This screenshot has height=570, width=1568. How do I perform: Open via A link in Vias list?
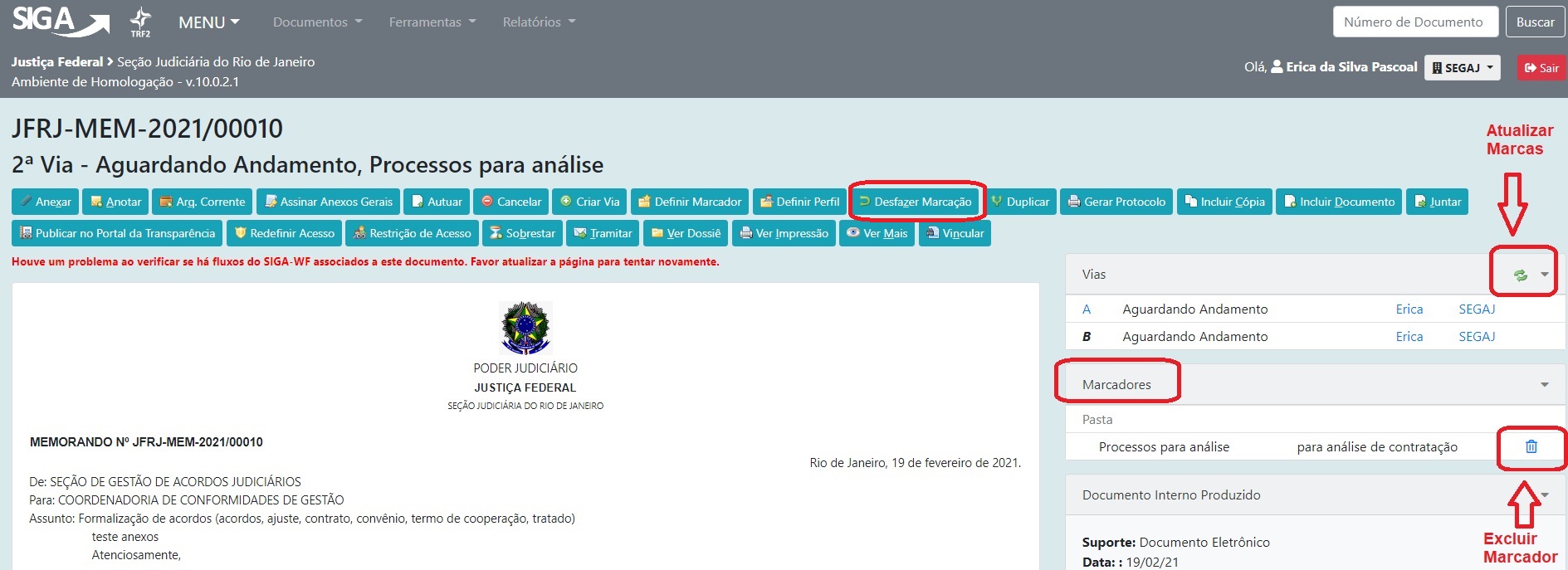[x=1087, y=309]
